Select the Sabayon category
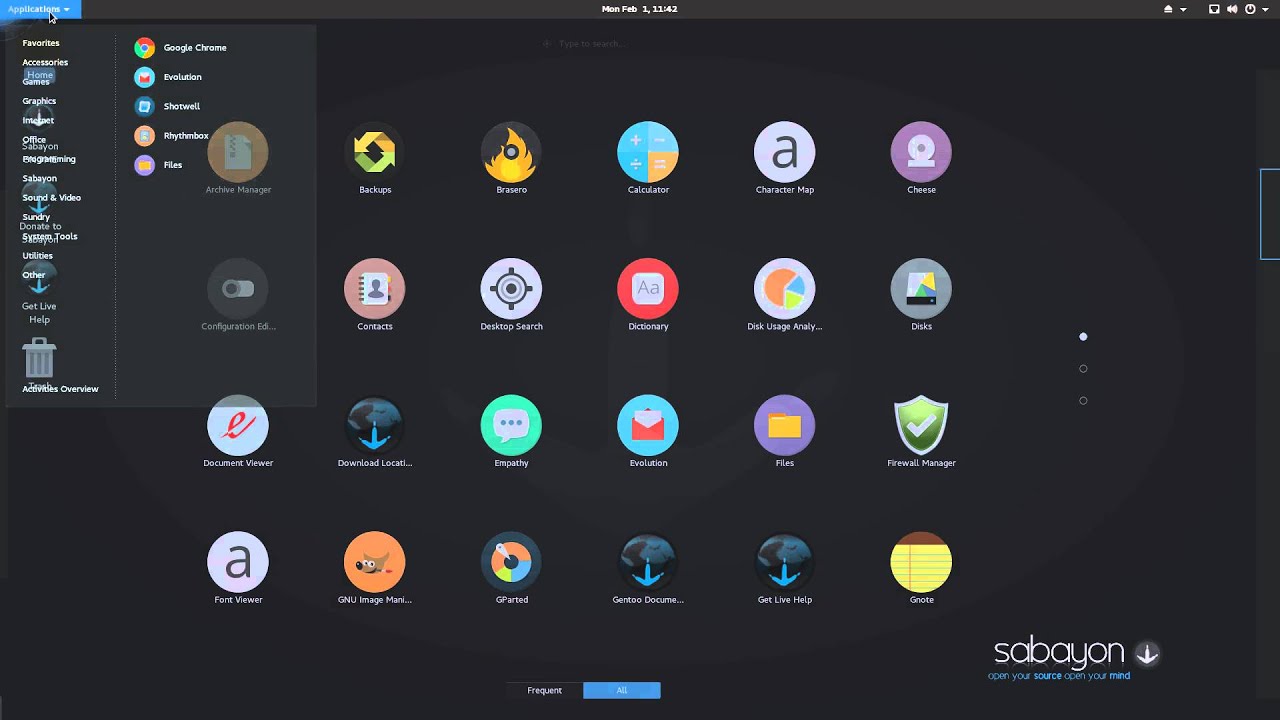Screen dimensions: 1280x720 pos(40,178)
